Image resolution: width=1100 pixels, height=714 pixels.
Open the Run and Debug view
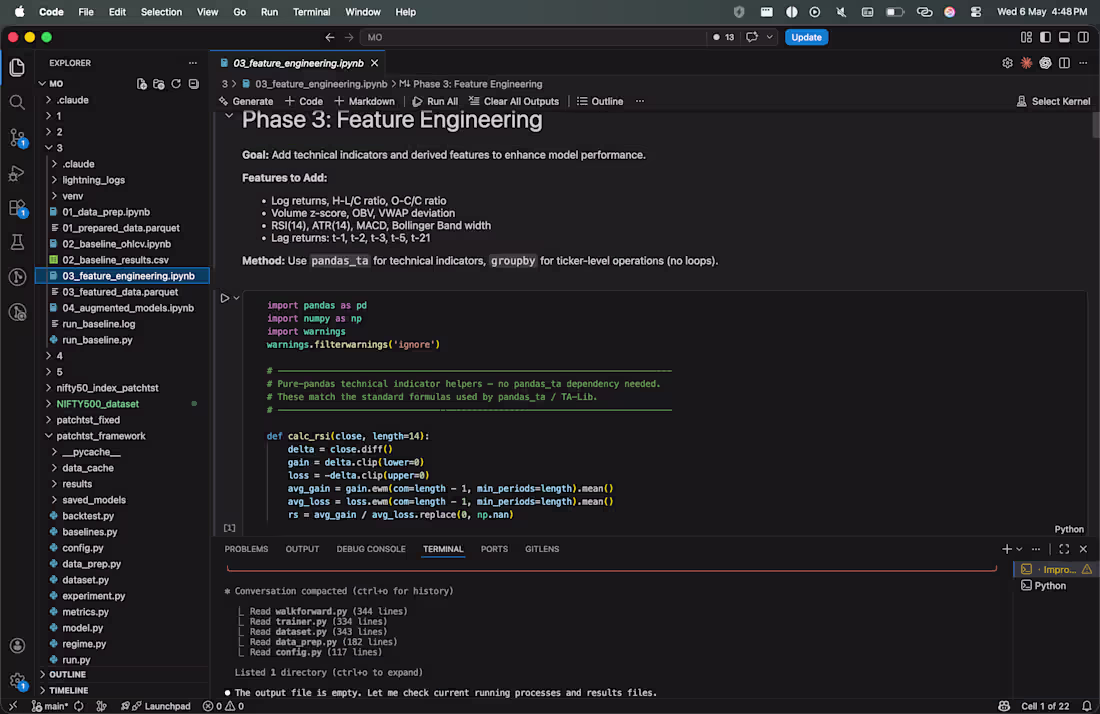coord(17,173)
